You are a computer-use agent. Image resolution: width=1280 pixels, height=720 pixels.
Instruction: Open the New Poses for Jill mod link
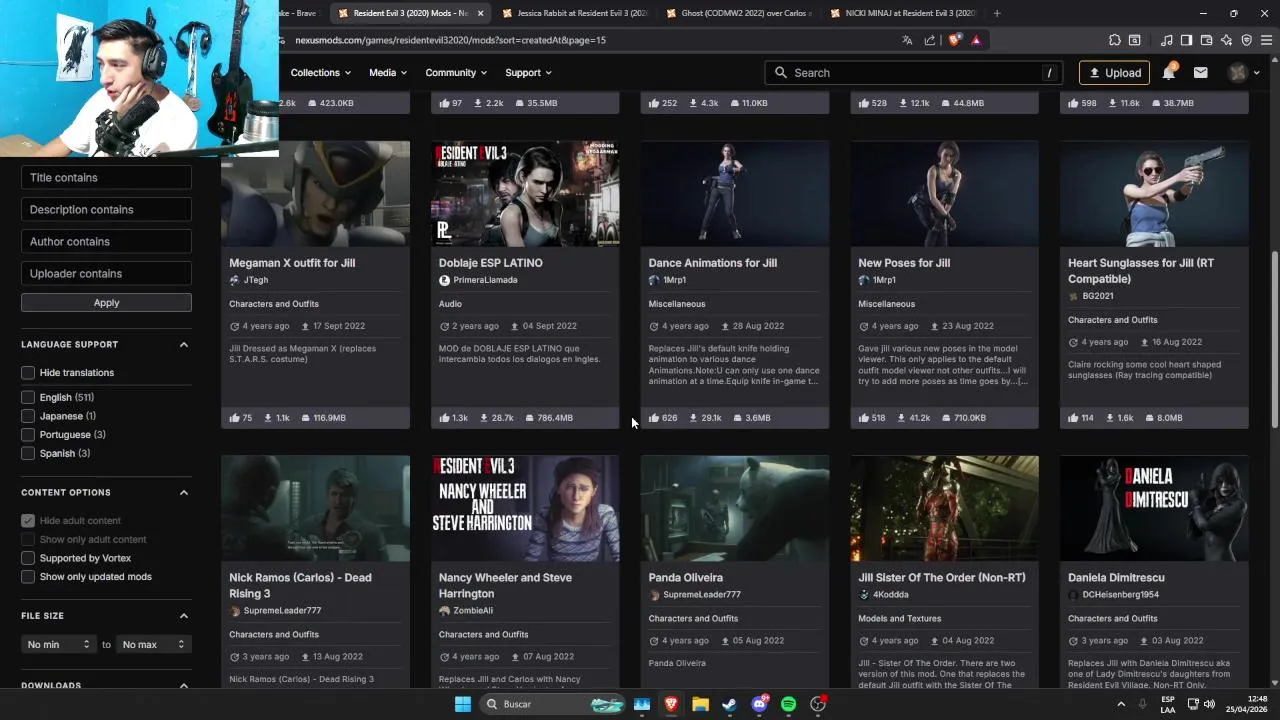[904, 263]
